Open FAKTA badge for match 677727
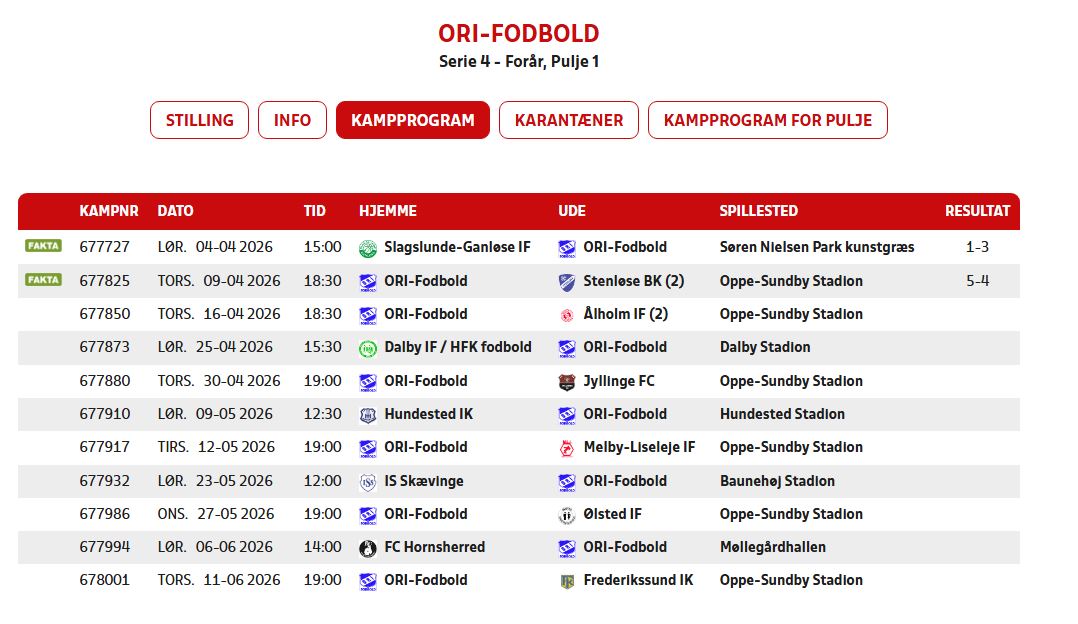The image size is (1078, 624). (43, 246)
